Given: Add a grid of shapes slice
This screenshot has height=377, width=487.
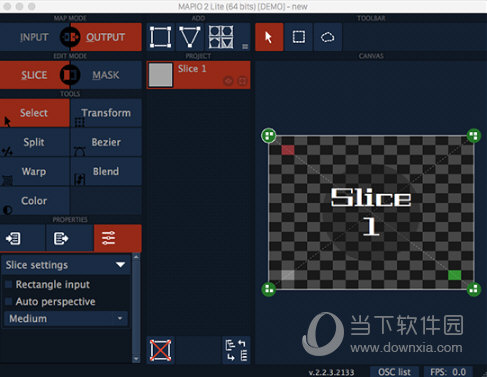Looking at the screenshot, I should (221, 37).
